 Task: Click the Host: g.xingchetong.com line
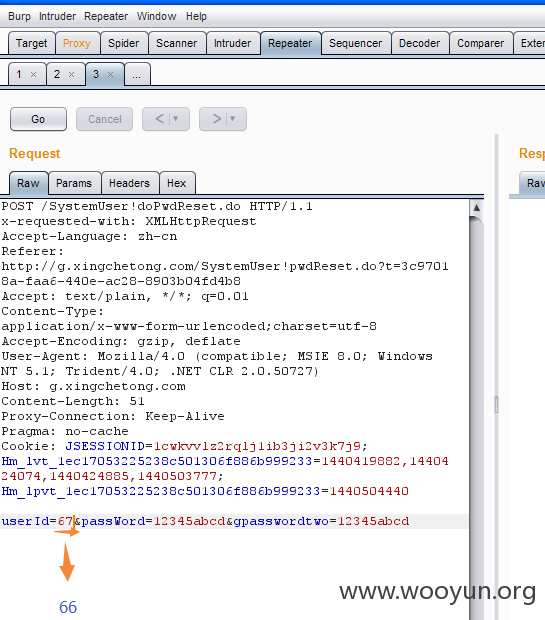click(93, 386)
